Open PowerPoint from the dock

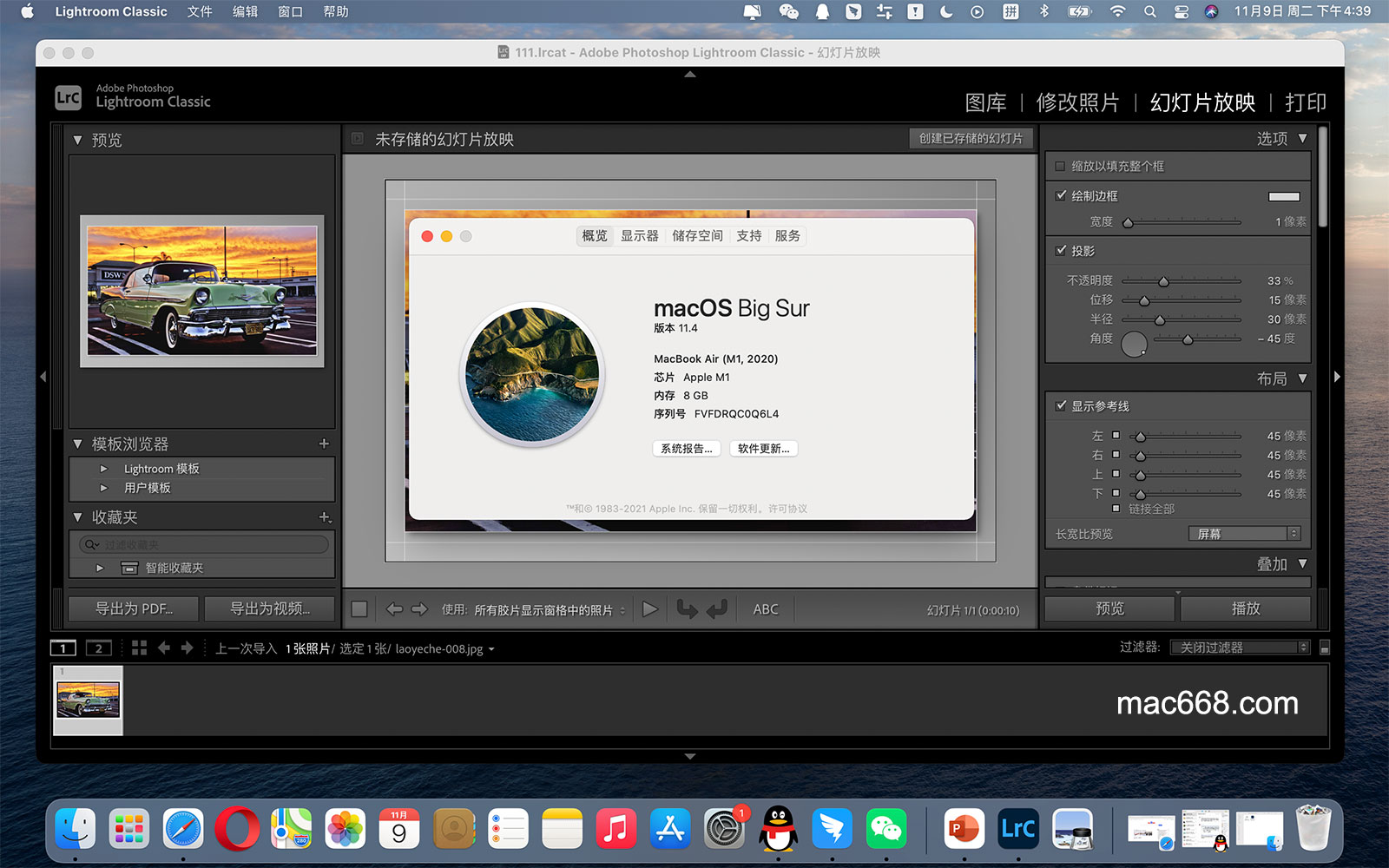click(963, 829)
